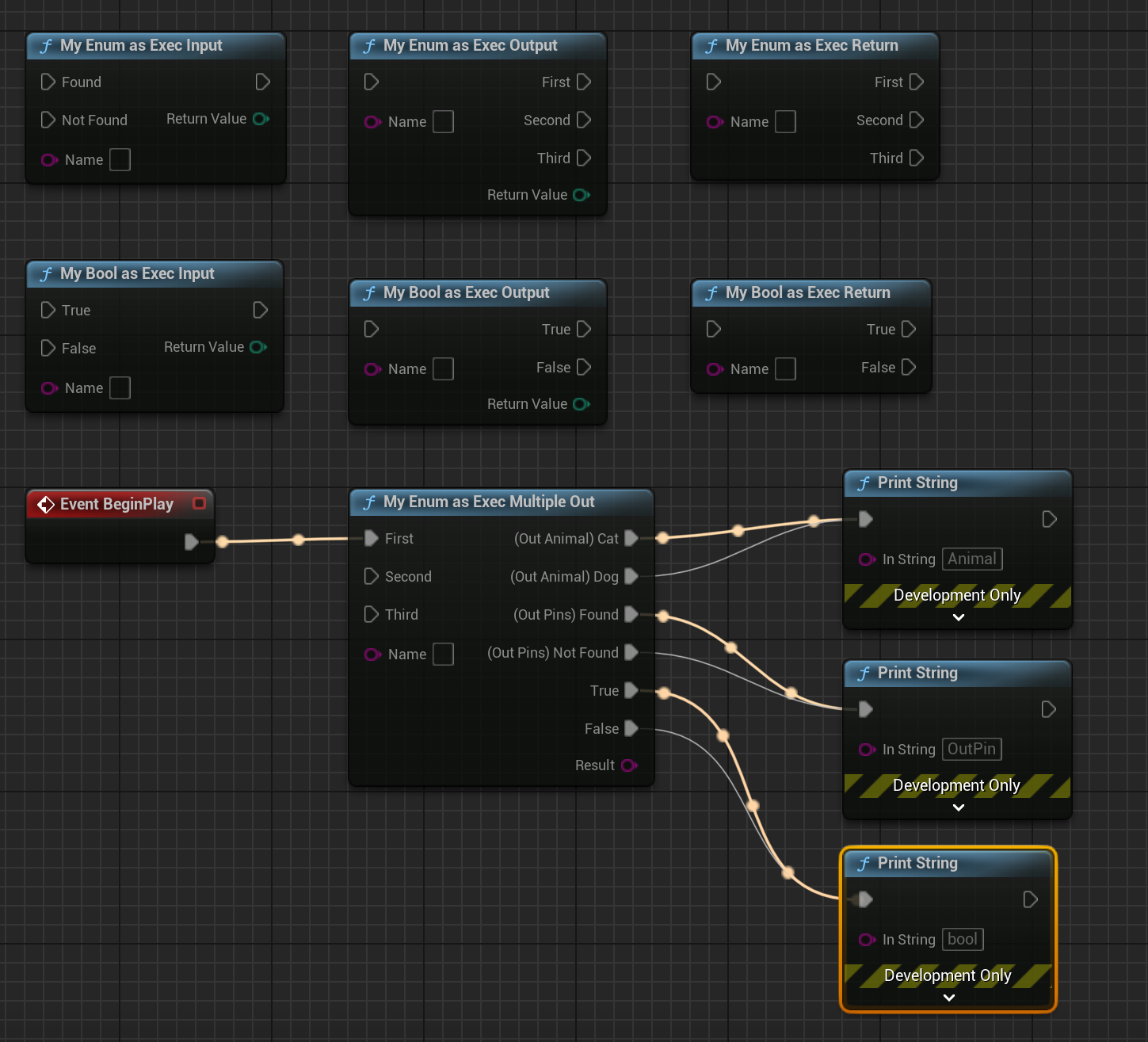This screenshot has width=1148, height=1042.
Task: Click the Event BeginPlay delegate pin
Action: [199, 503]
